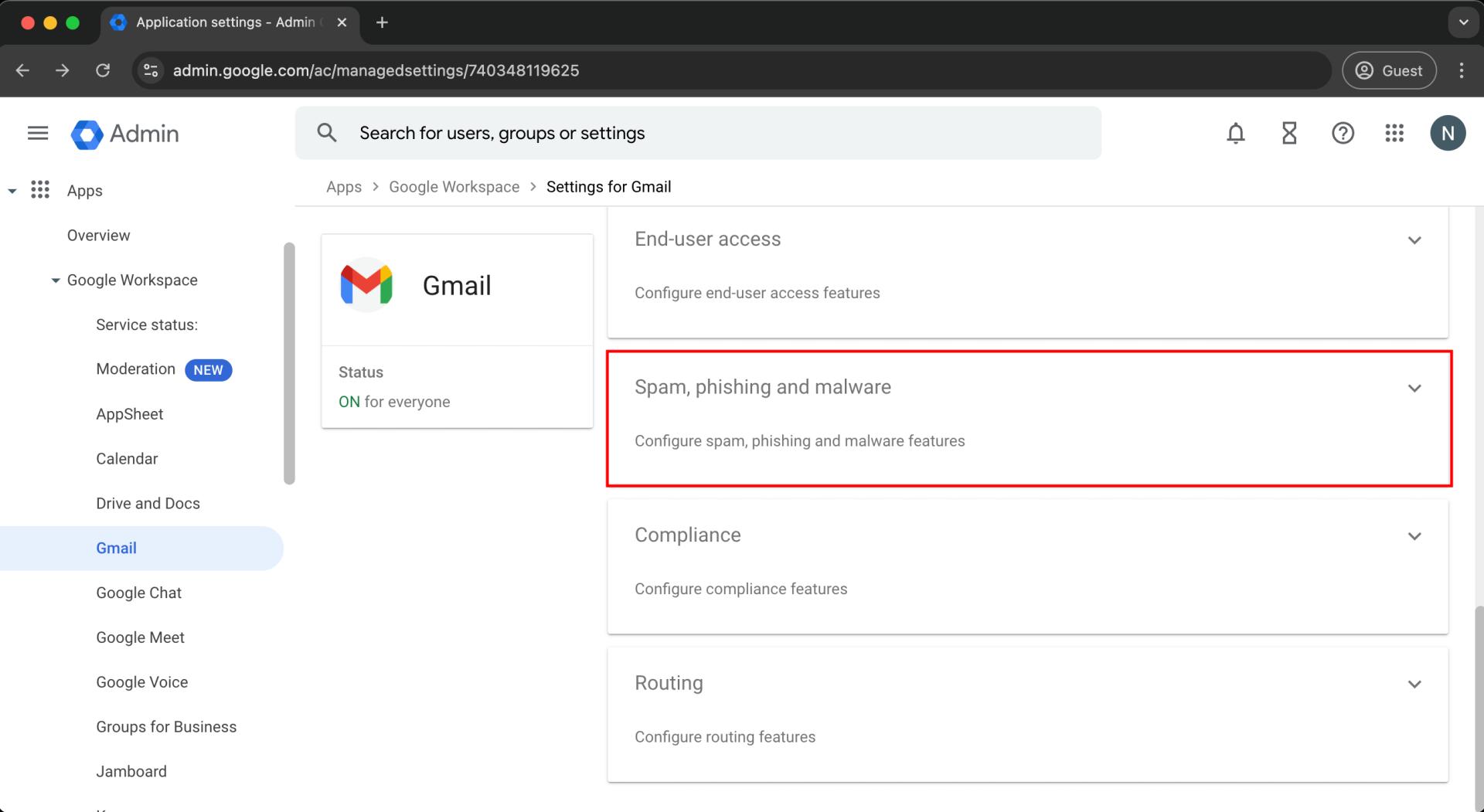This screenshot has width=1484, height=812.
Task: Click Settings for Gmail breadcrumb
Action: [x=608, y=187]
